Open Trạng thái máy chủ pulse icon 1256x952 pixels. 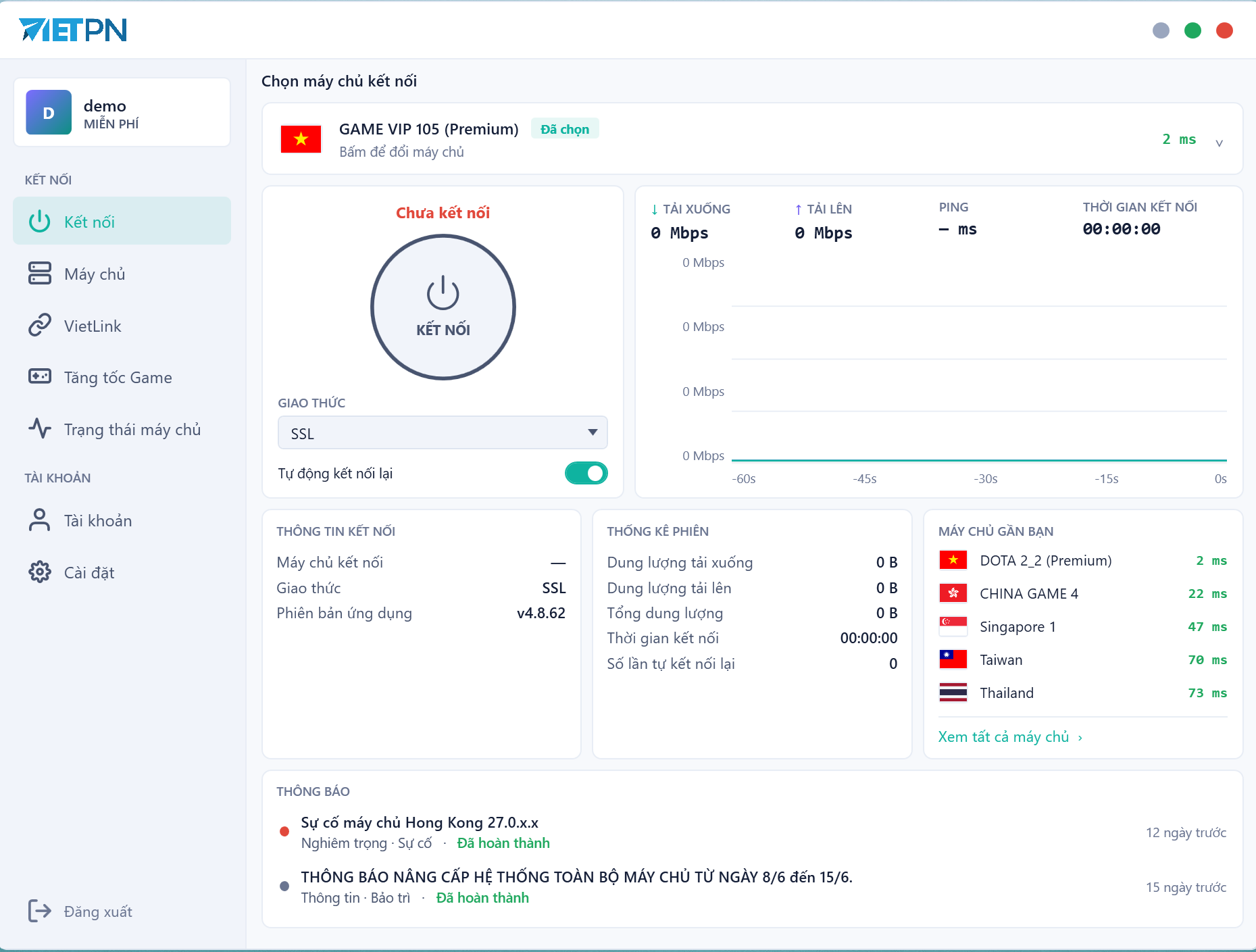pos(40,428)
